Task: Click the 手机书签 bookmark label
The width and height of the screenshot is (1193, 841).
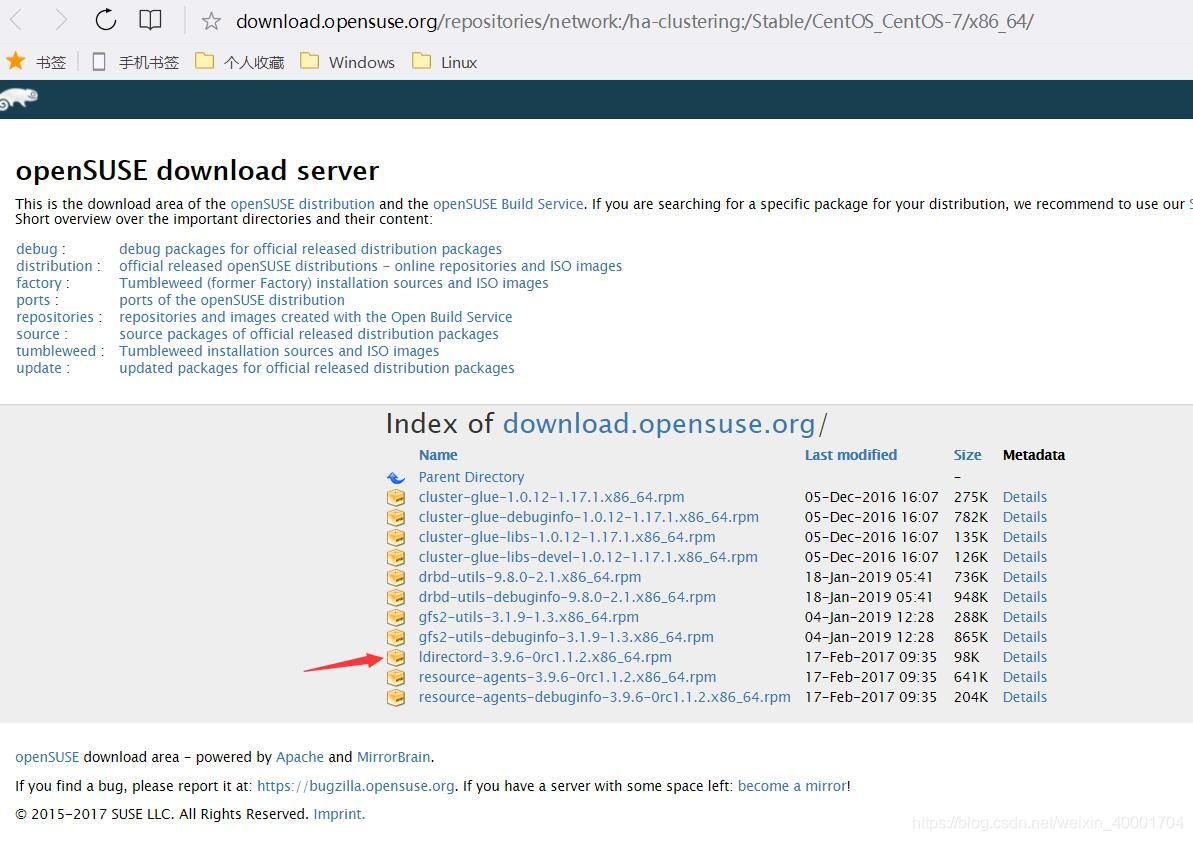Action: pyautogui.click(x=149, y=62)
